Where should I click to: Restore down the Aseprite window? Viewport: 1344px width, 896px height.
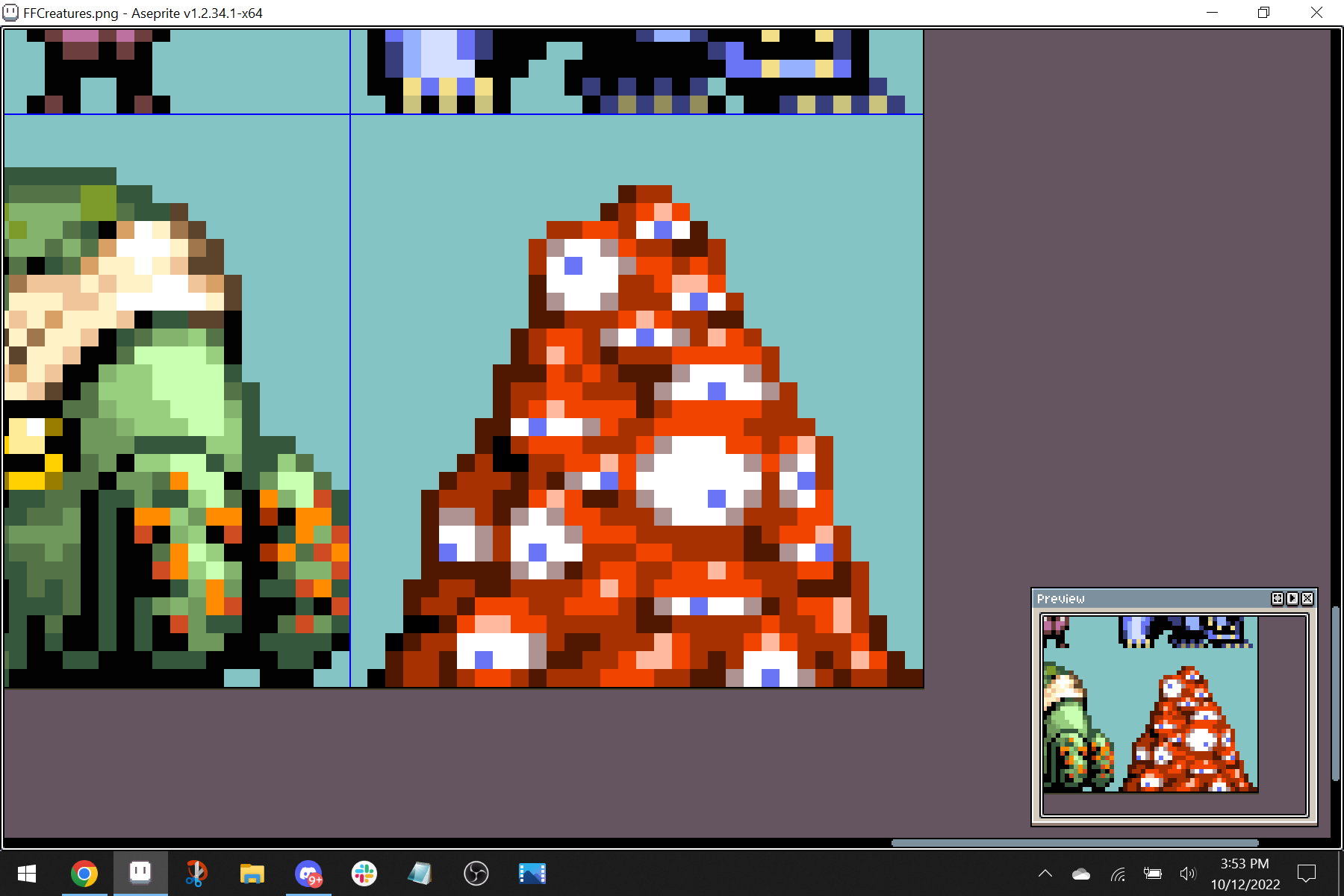coord(1263,13)
